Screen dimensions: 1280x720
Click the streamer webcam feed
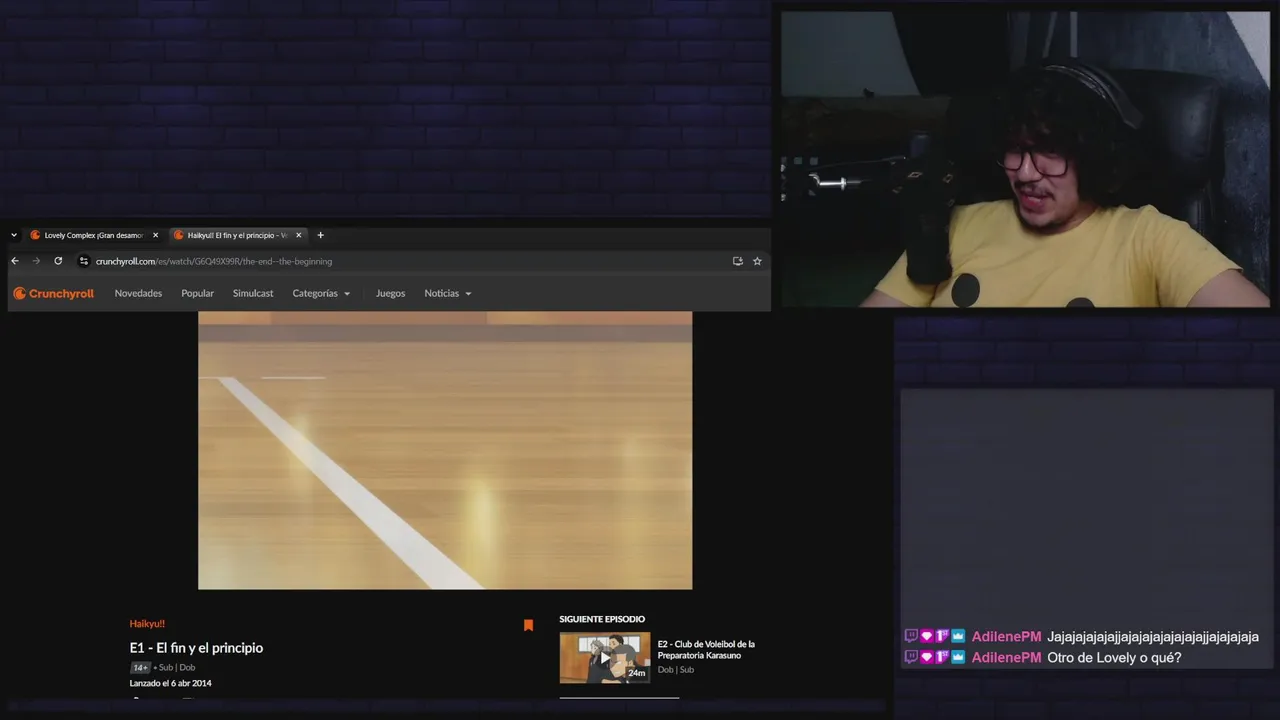pyautogui.click(x=1025, y=160)
